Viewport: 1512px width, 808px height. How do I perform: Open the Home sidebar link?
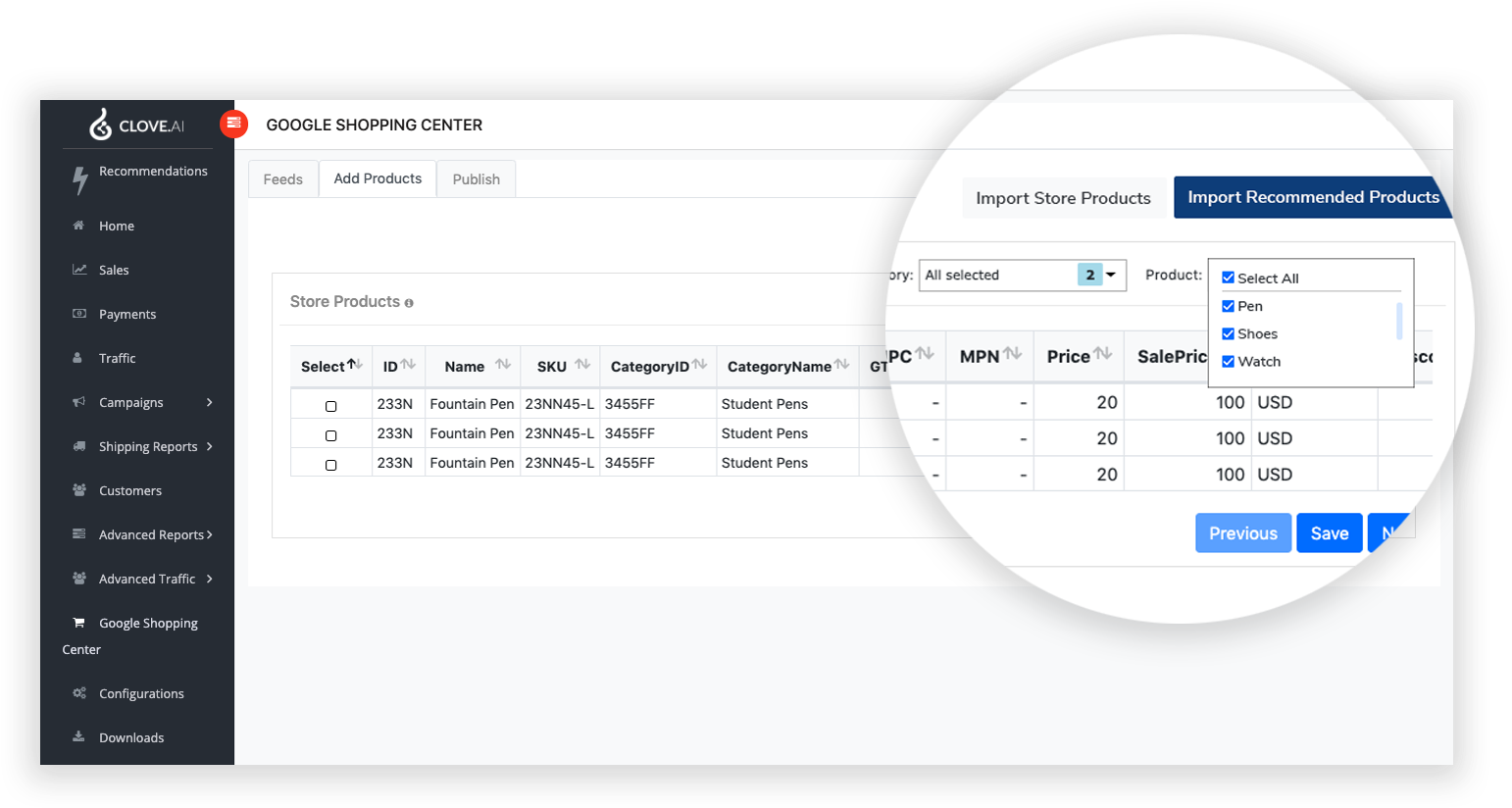pos(117,226)
